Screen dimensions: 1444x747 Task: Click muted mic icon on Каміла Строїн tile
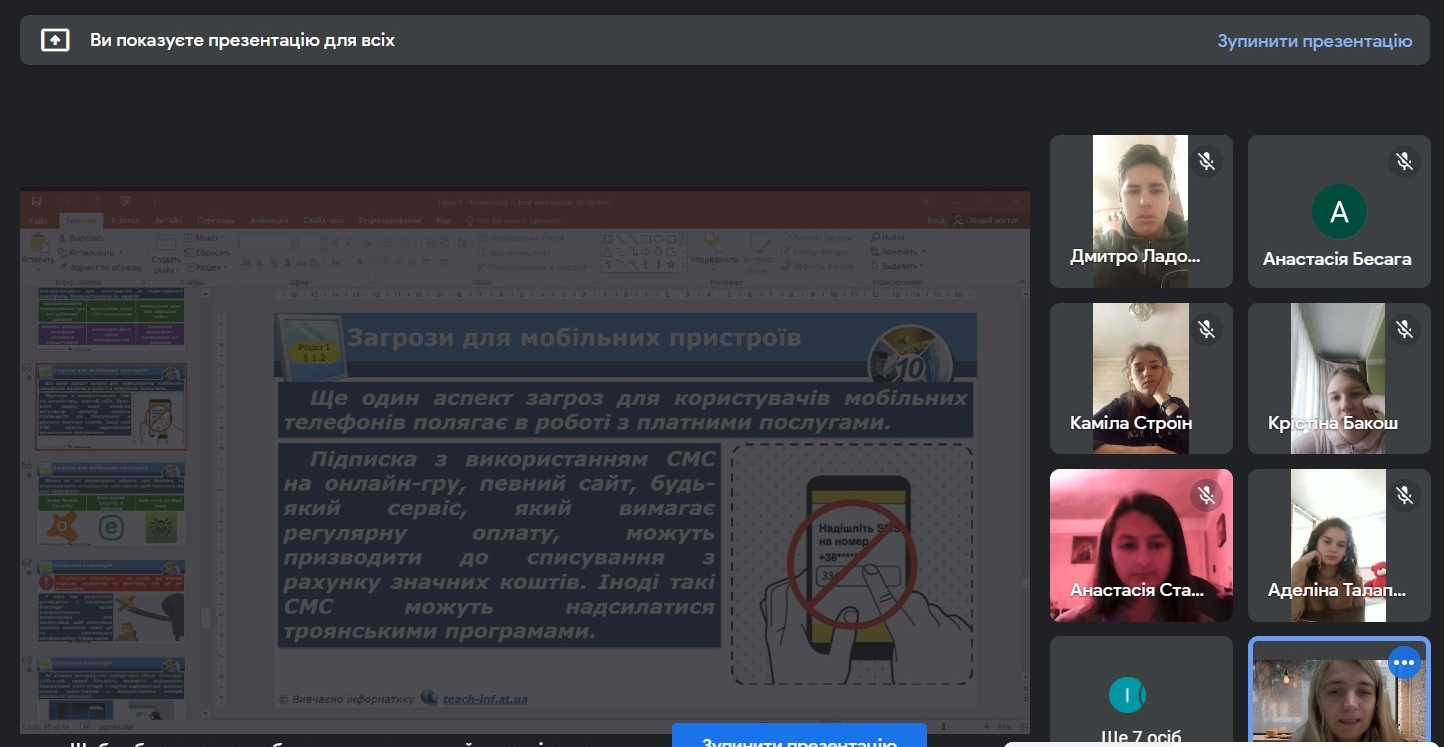(x=1206, y=328)
